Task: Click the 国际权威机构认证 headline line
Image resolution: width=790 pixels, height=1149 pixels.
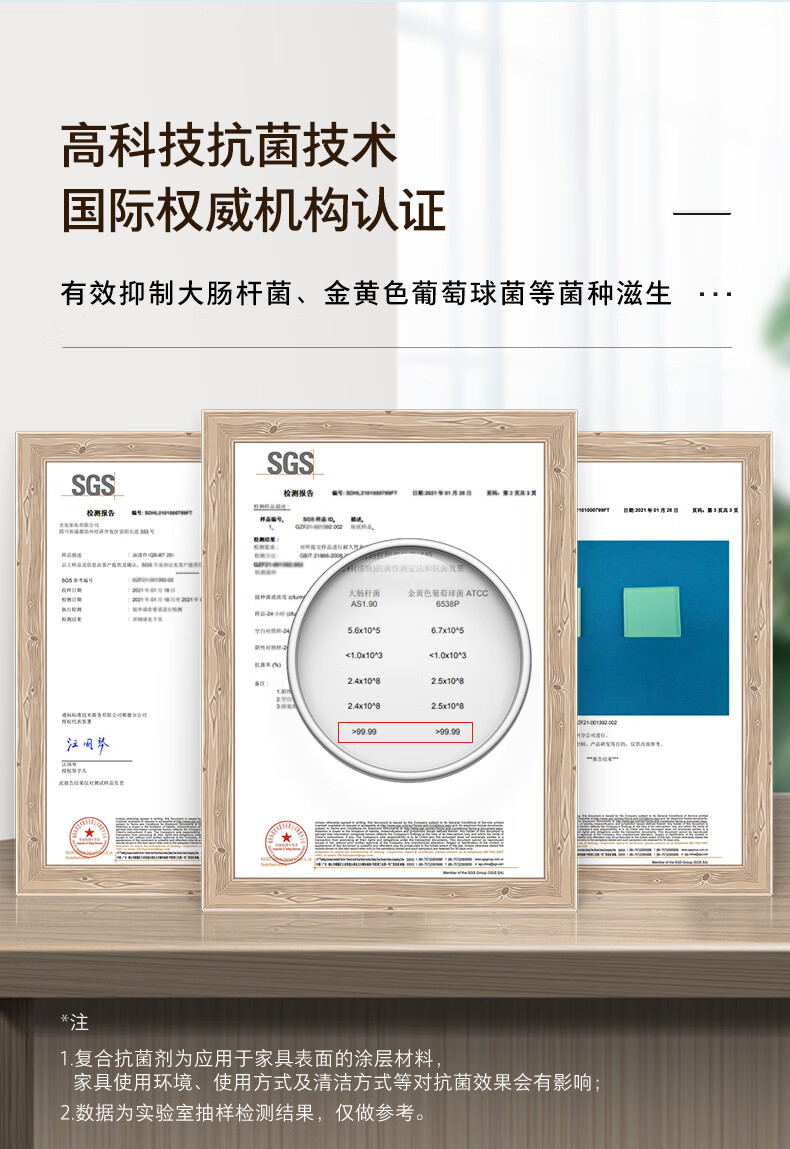Action: tap(253, 212)
